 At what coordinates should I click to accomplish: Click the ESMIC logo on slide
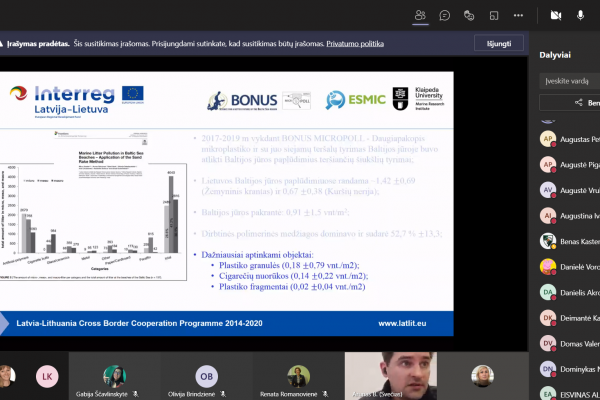coord(355,100)
